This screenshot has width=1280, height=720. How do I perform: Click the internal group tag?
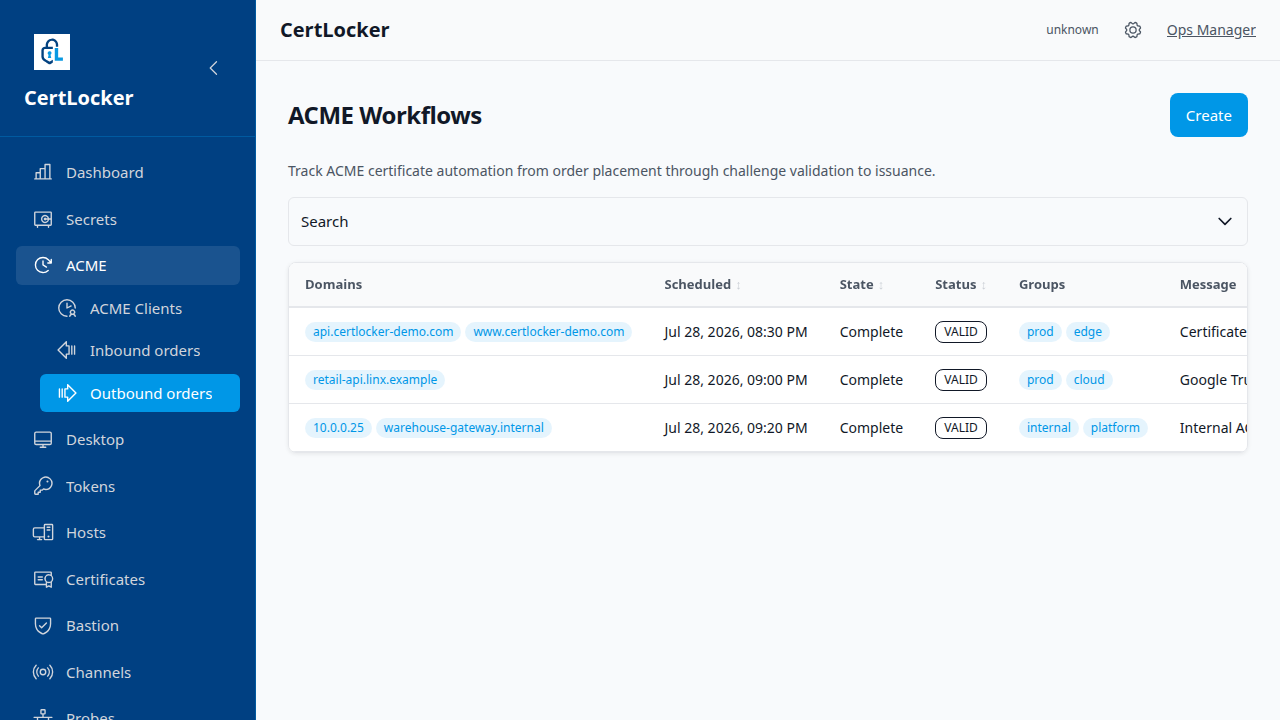coord(1049,427)
